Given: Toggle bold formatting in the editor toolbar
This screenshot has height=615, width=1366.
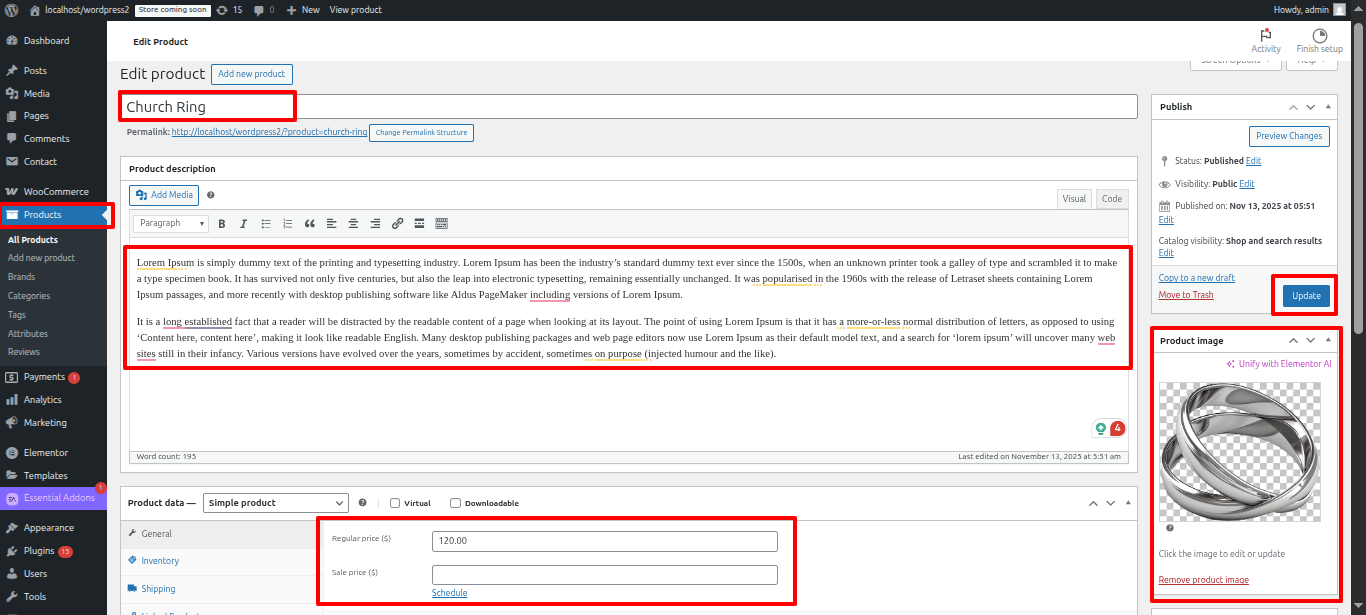Looking at the screenshot, I should [x=222, y=224].
